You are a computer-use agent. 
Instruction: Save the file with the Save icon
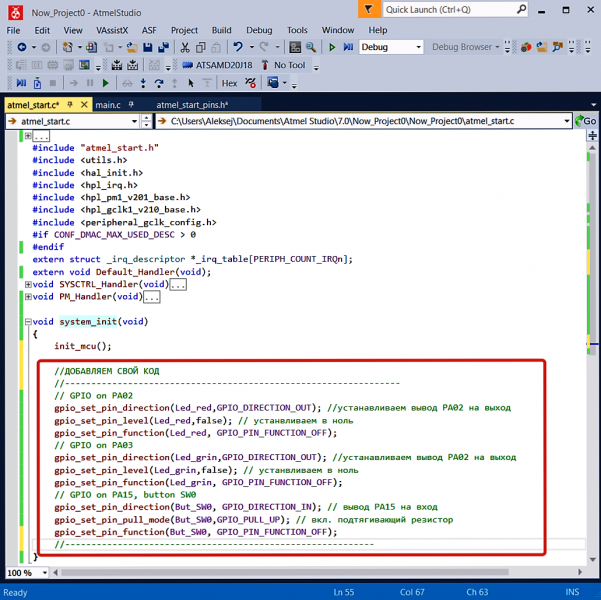[148, 47]
